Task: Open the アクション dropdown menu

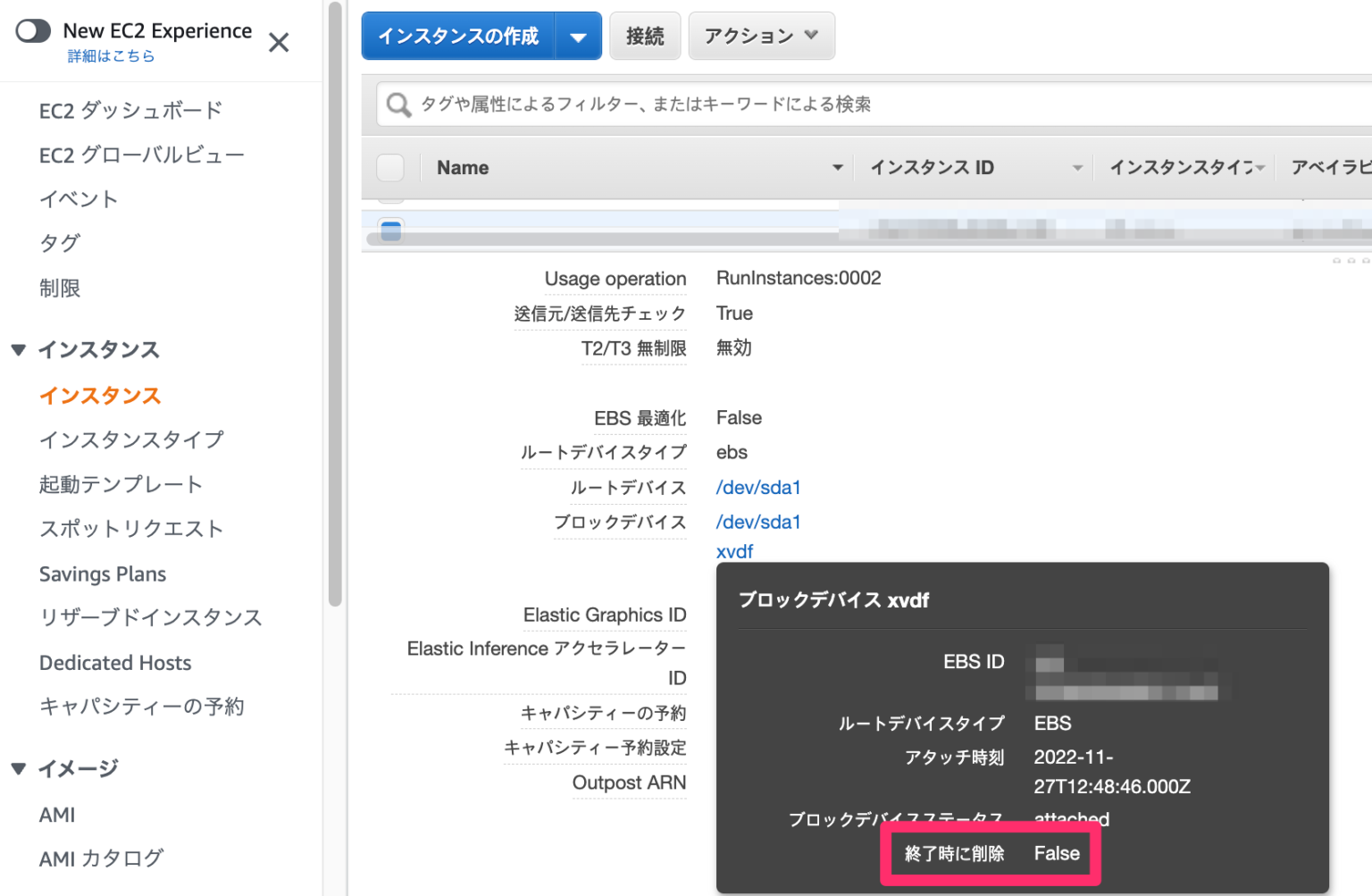Action: tap(760, 36)
